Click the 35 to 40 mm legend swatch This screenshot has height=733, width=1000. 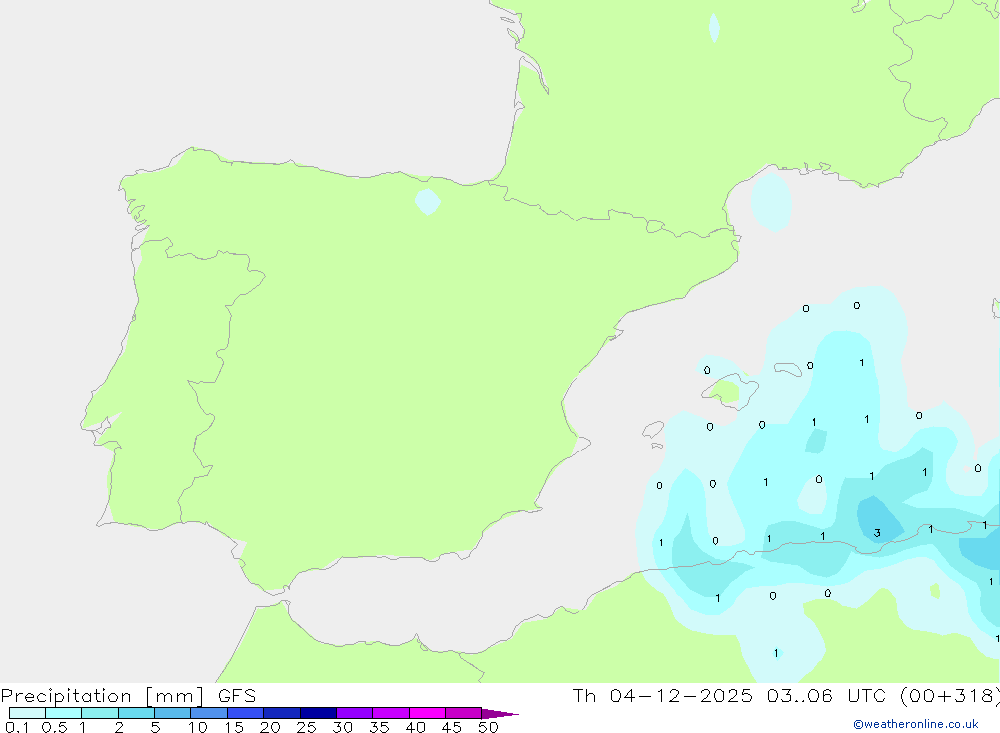click(390, 713)
